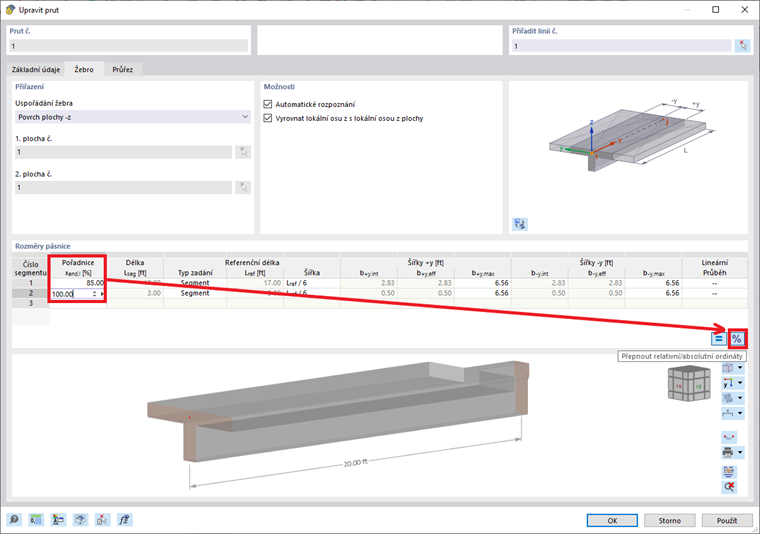Image resolution: width=760 pixels, height=534 pixels.
Task: Select segment row header number 3
Action: (x=31, y=303)
